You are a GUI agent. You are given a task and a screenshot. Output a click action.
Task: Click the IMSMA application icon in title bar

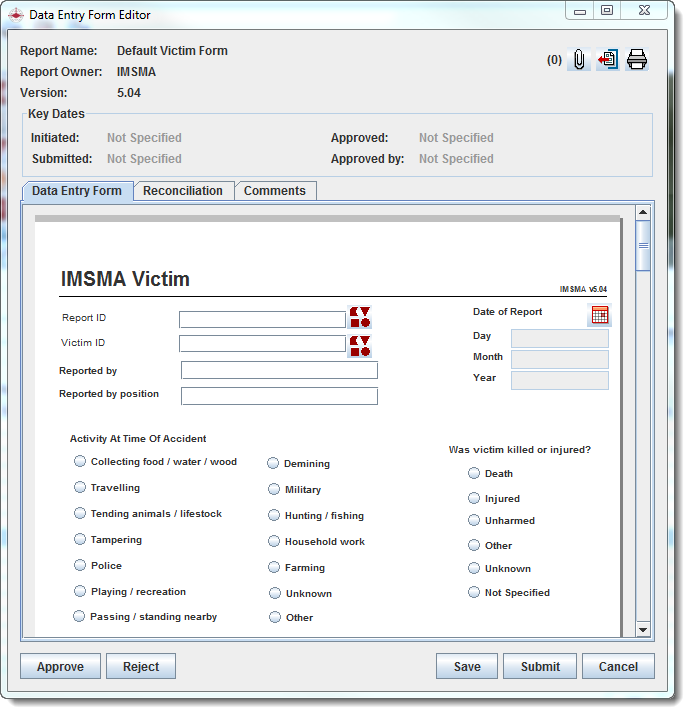click(x=15, y=15)
